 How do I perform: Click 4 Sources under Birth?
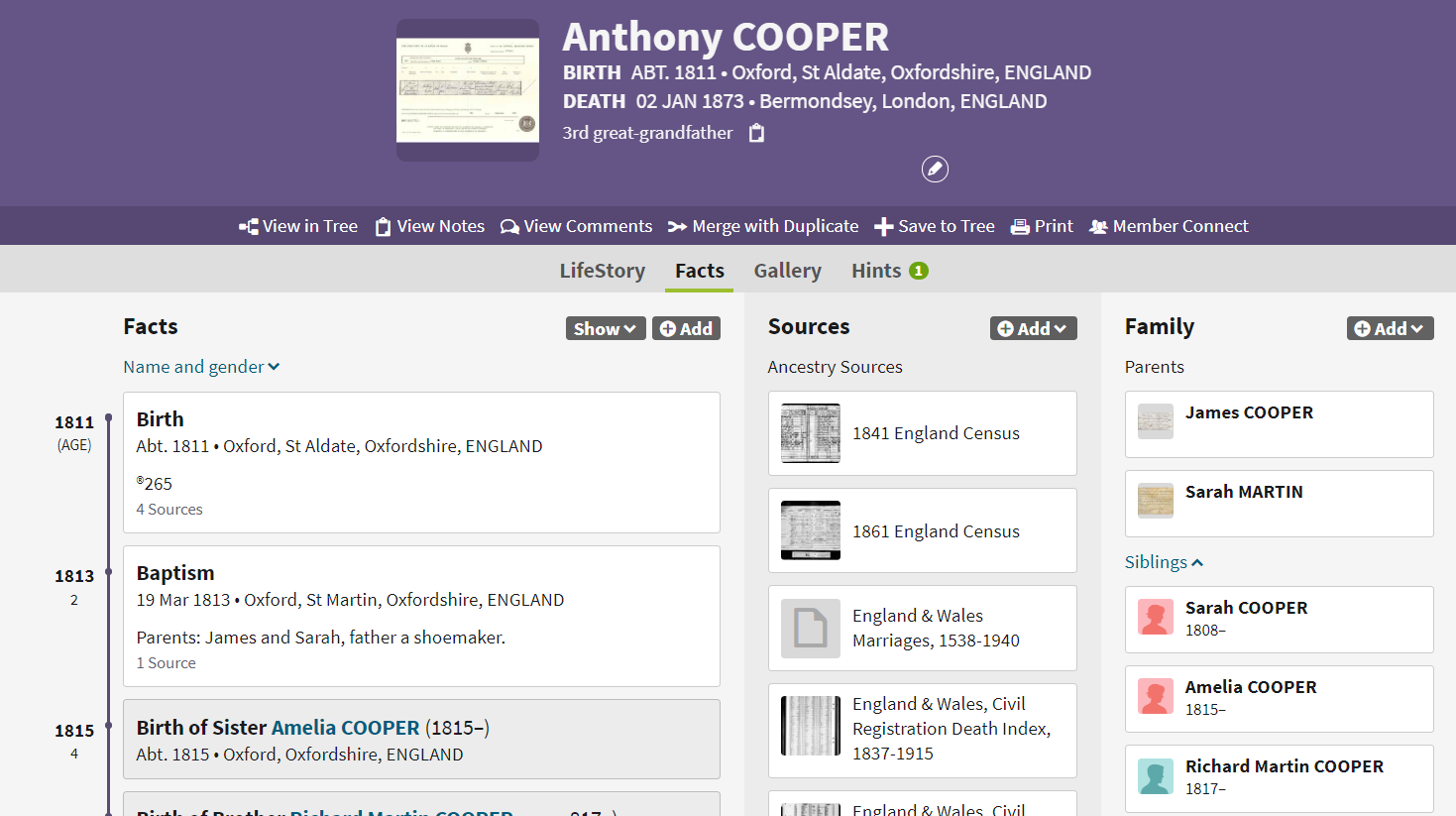pyautogui.click(x=169, y=510)
